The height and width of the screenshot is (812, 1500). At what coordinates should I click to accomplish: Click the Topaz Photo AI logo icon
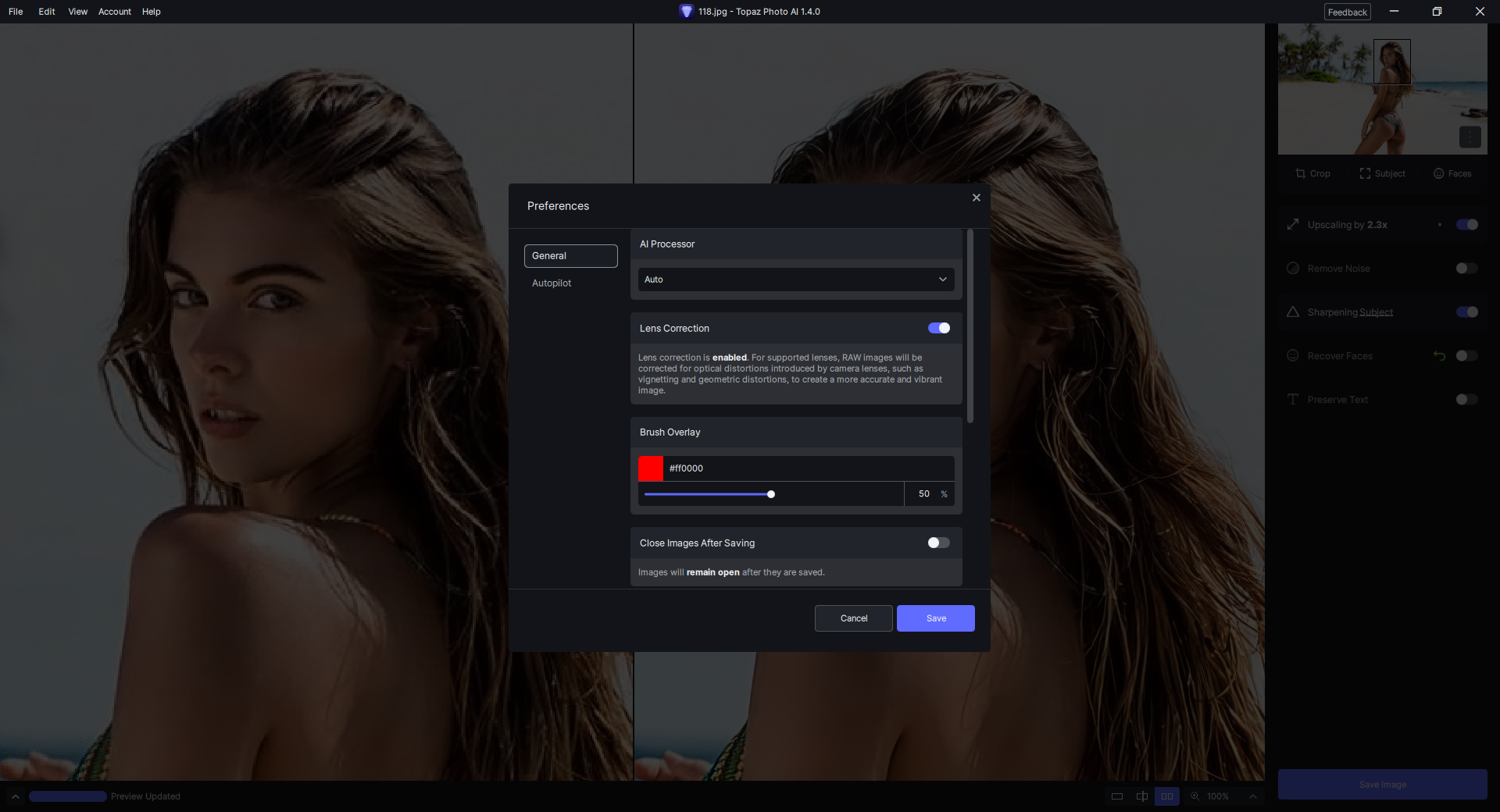point(686,11)
